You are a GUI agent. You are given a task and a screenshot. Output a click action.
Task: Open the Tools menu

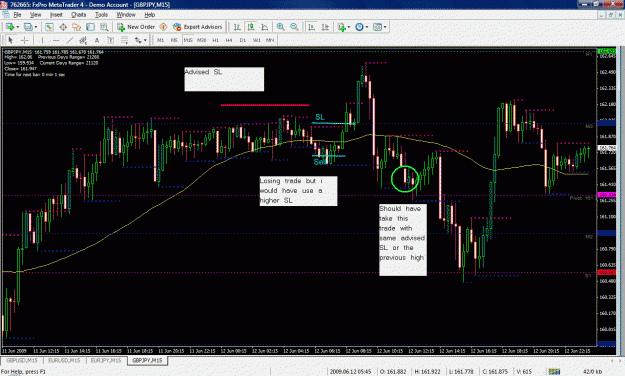101,15
